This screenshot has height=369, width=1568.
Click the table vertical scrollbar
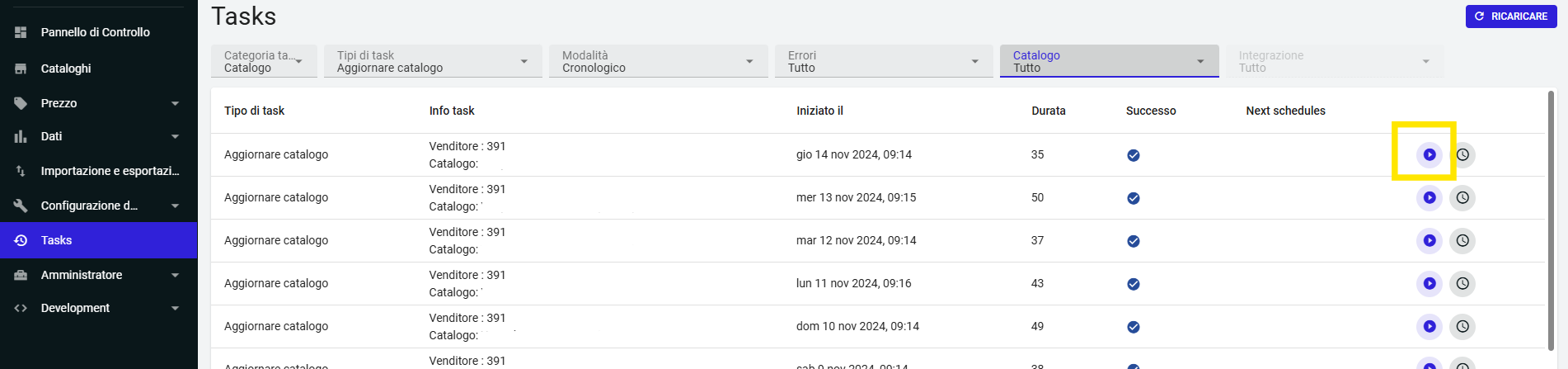coord(1552,220)
